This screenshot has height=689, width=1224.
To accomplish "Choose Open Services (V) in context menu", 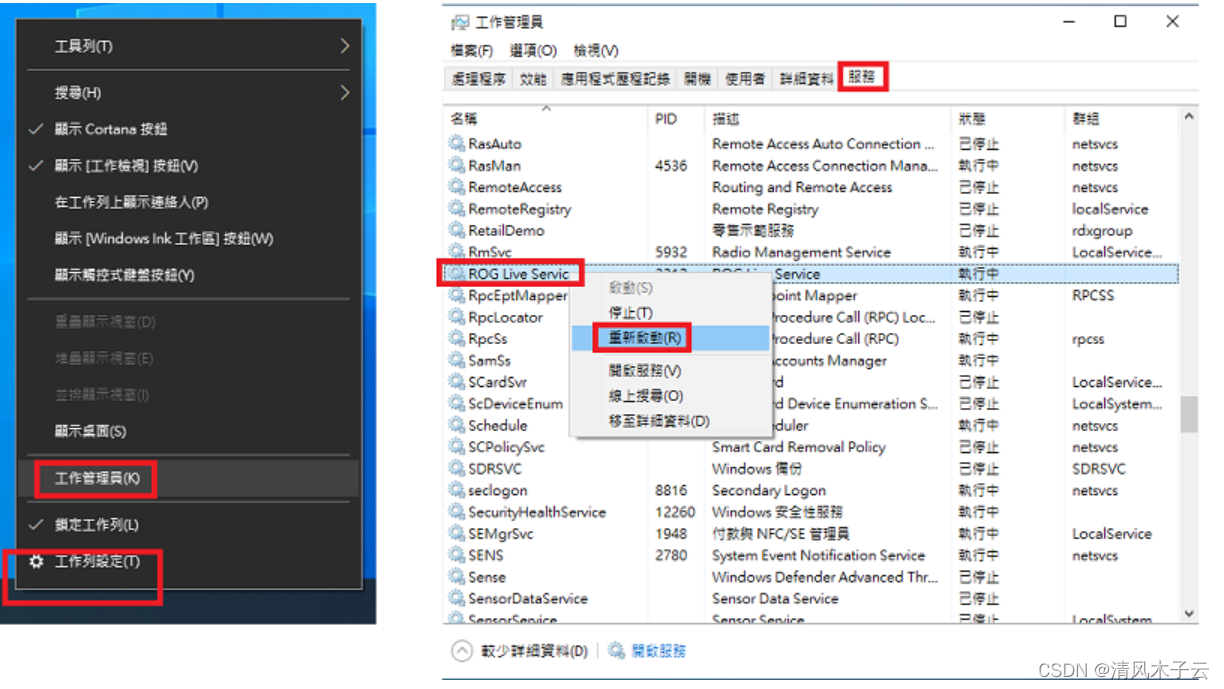I will [645, 371].
